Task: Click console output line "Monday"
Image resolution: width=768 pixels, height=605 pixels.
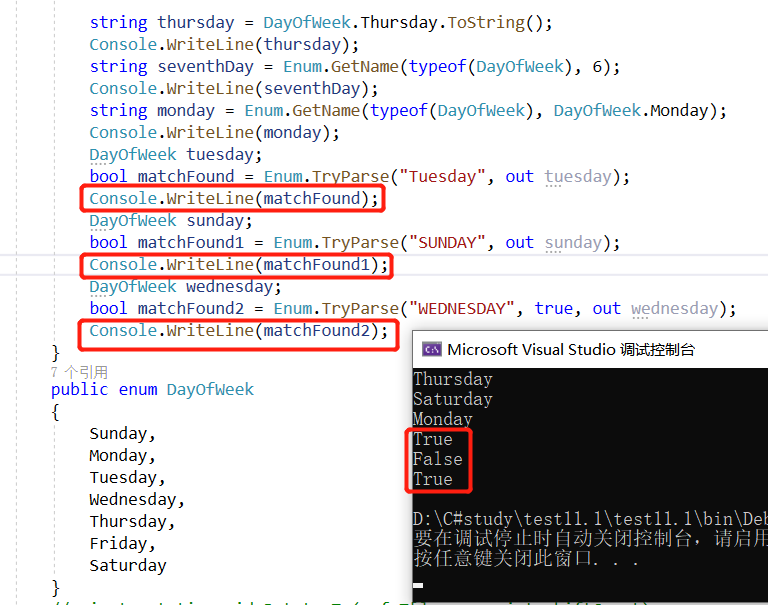Action: [x=442, y=419]
